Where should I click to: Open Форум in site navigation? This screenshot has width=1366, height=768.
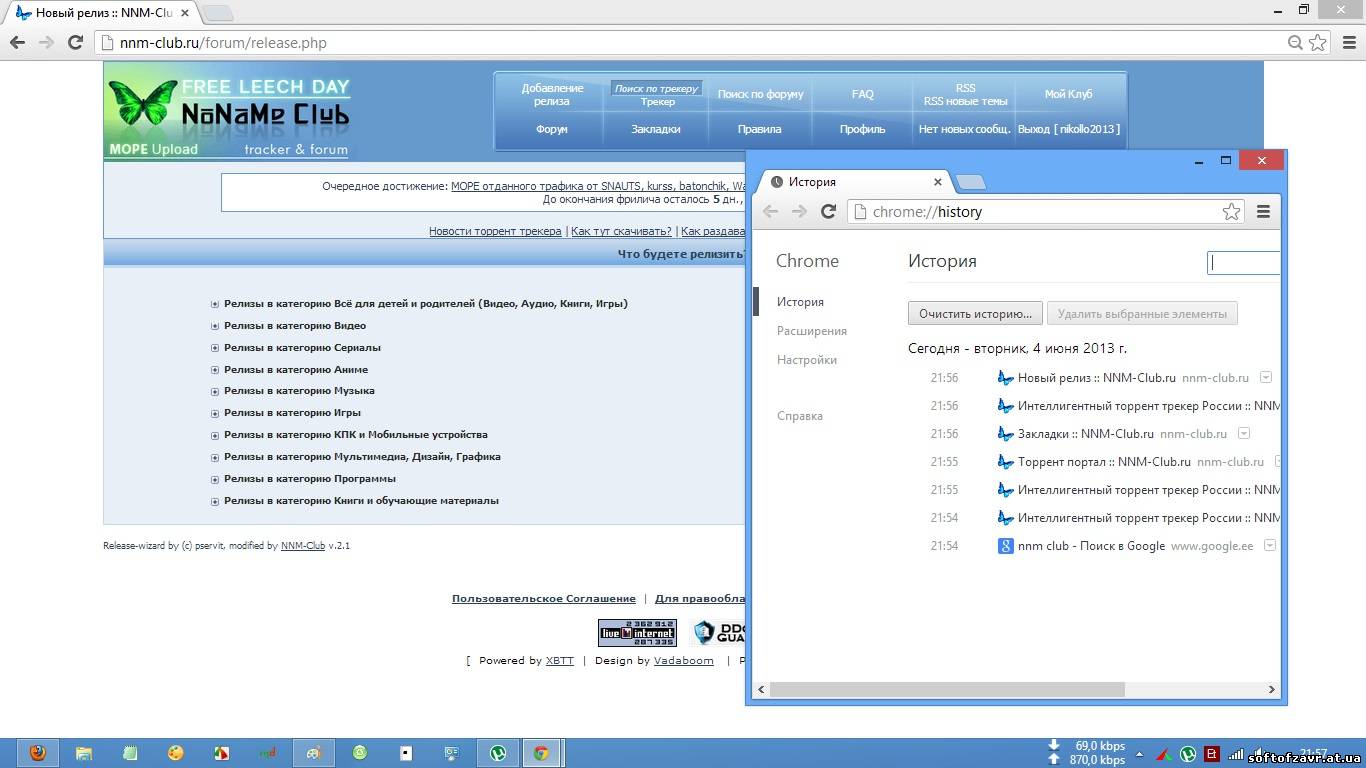(x=552, y=129)
